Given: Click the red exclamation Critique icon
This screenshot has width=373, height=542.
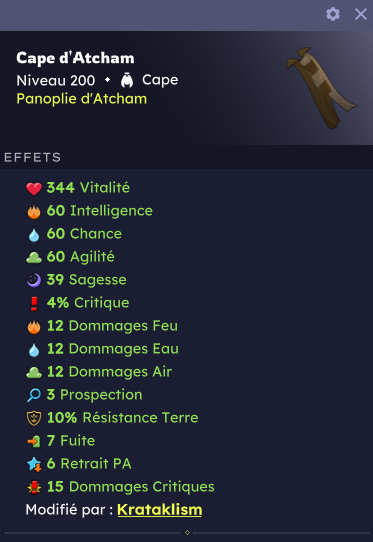Looking at the screenshot, I should (34, 303).
